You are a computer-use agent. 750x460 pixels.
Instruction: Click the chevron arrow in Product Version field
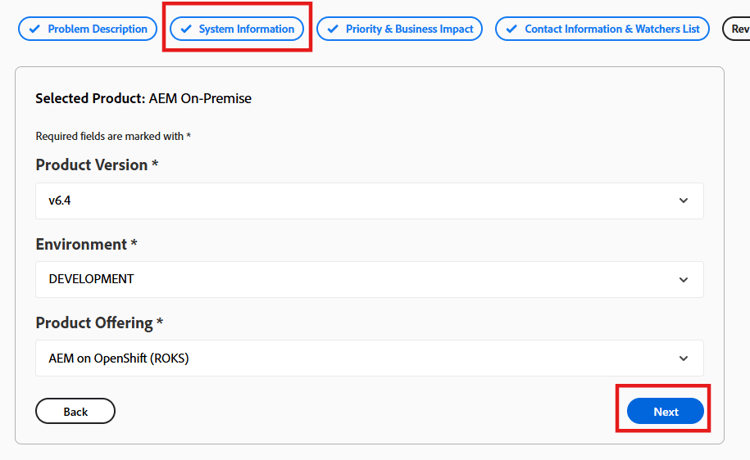click(683, 200)
